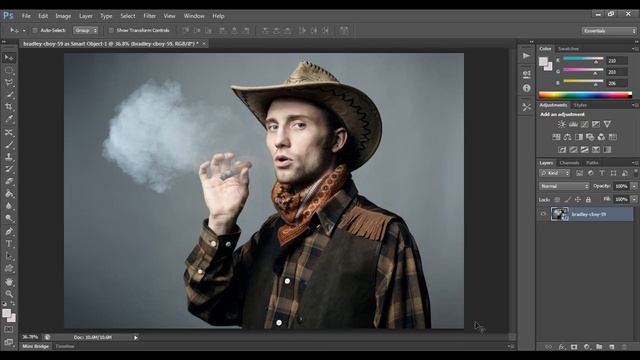Click the Add layer style fx icon

coord(562,347)
